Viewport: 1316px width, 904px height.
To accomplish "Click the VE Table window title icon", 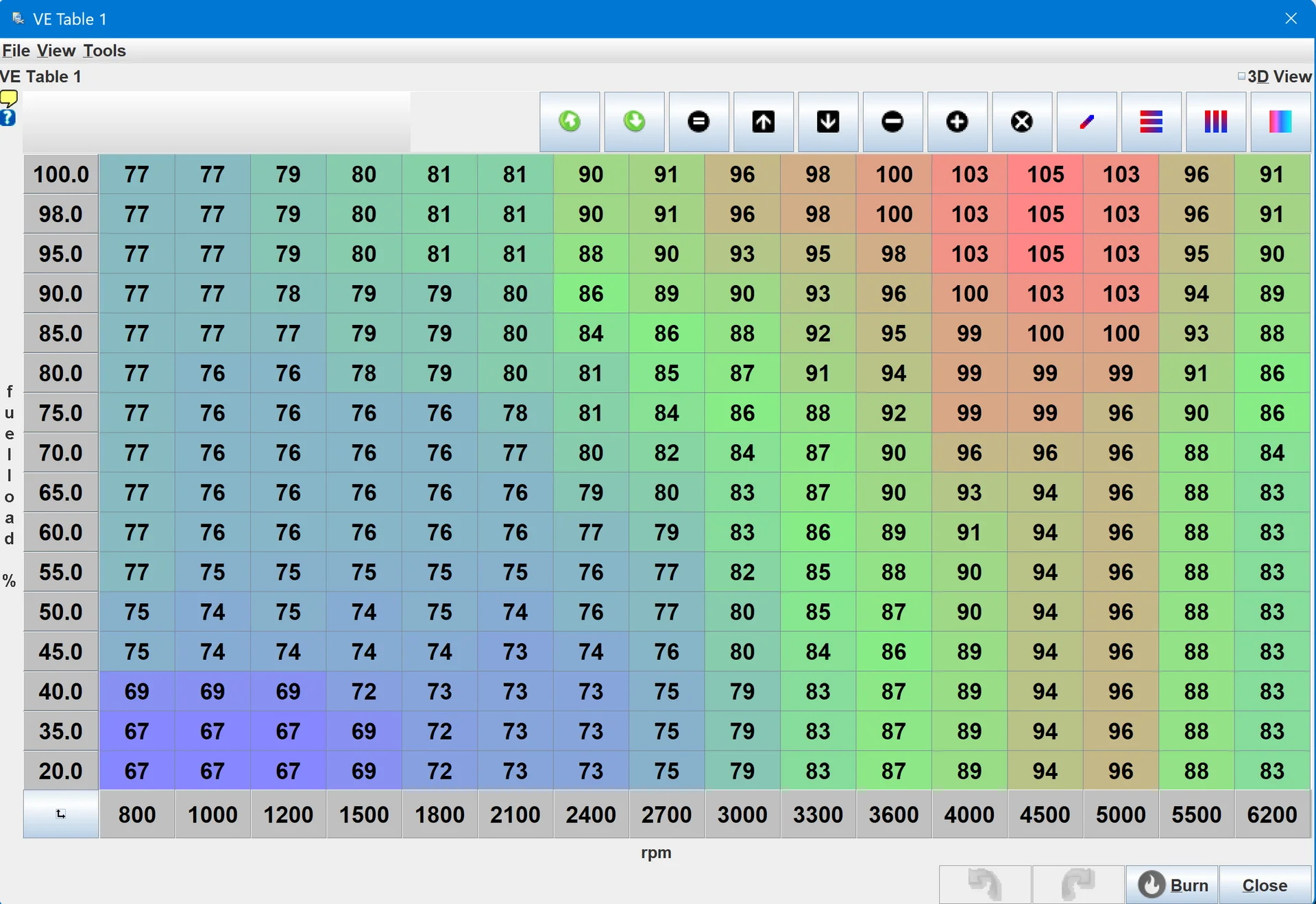I will point(18,19).
